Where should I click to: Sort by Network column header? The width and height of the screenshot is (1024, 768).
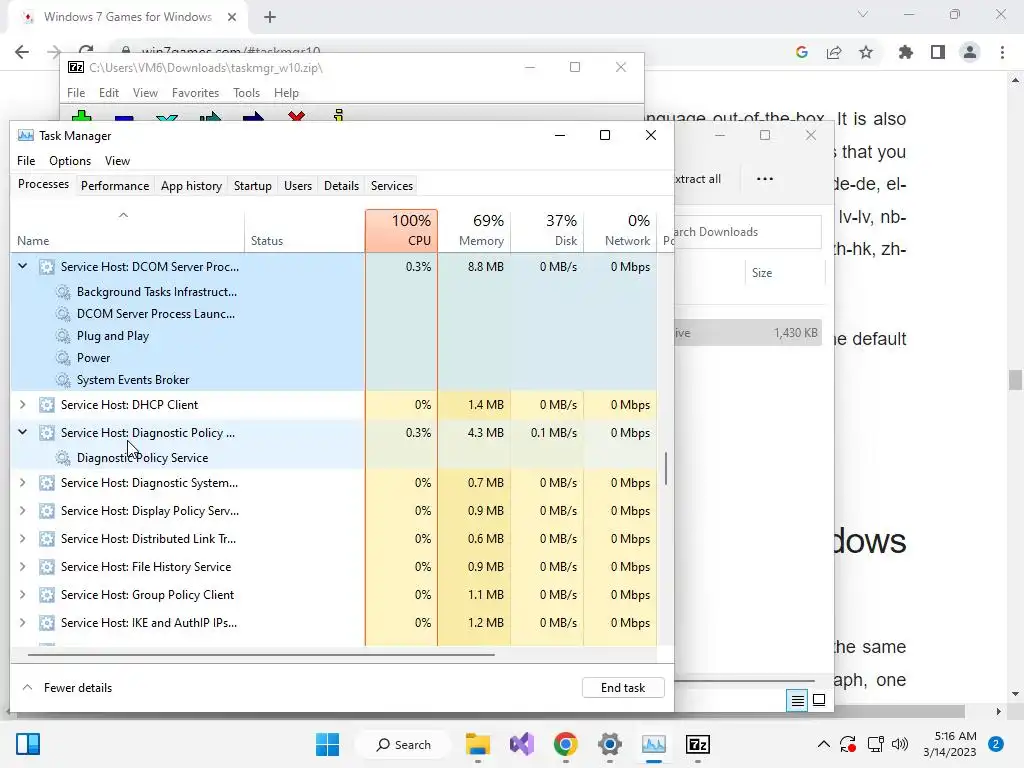(620, 231)
